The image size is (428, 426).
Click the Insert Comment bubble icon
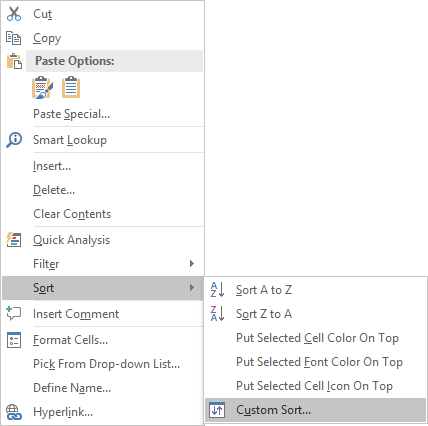(14, 314)
